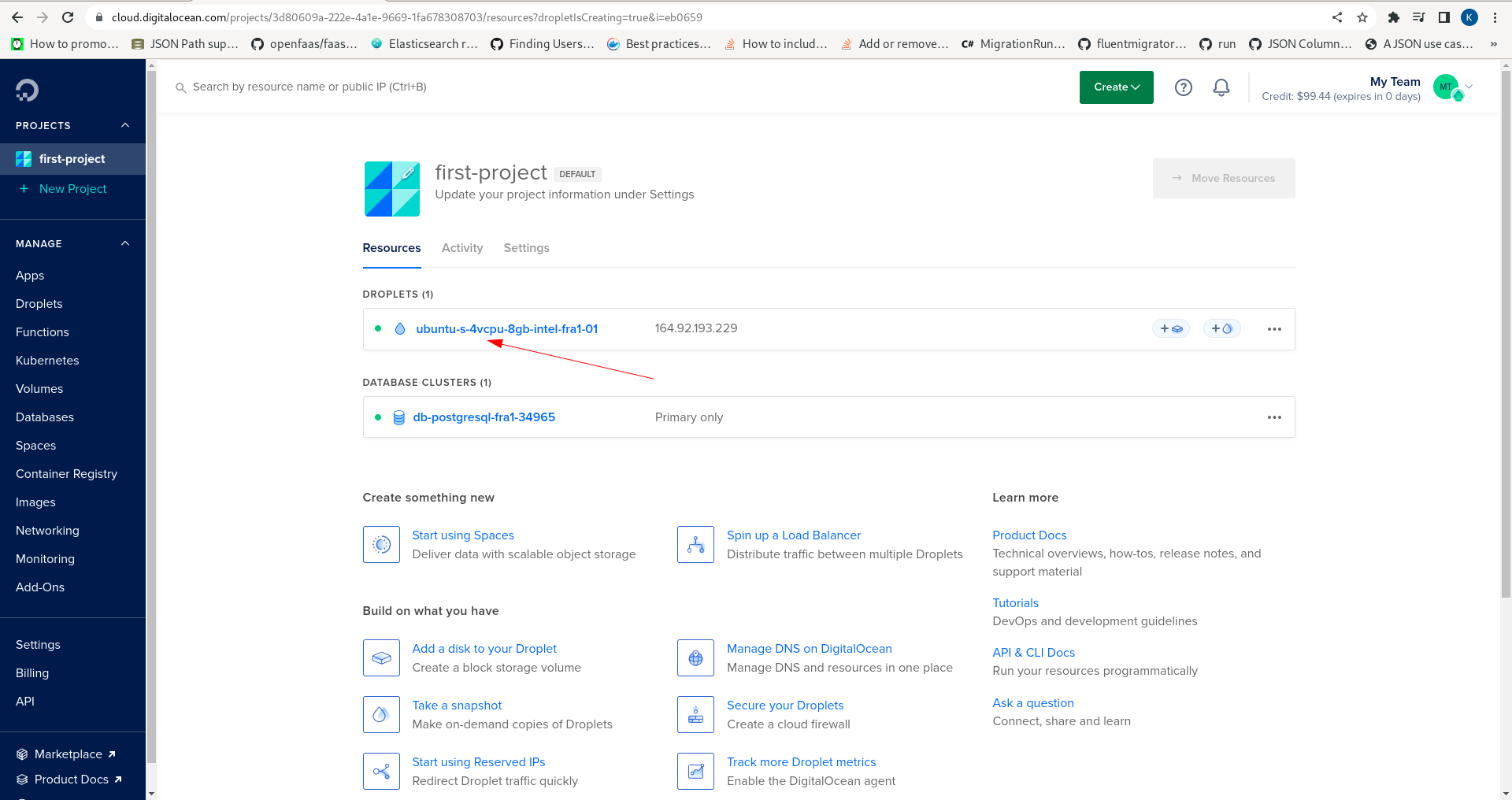Image resolution: width=1512 pixels, height=800 pixels.
Task: Click the droplet icon beside ubuntu-s-4vcpu
Action: pos(400,329)
